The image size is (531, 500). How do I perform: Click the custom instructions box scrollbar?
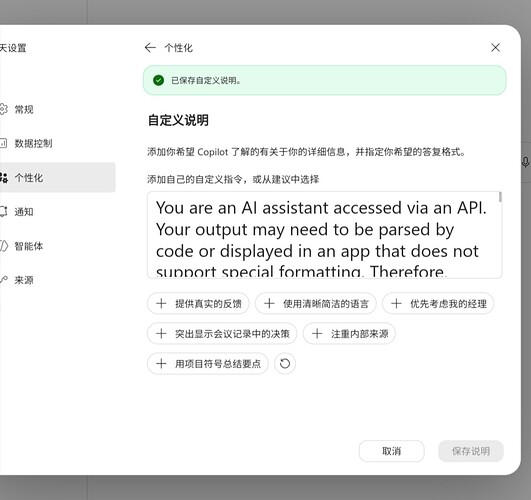(500, 197)
